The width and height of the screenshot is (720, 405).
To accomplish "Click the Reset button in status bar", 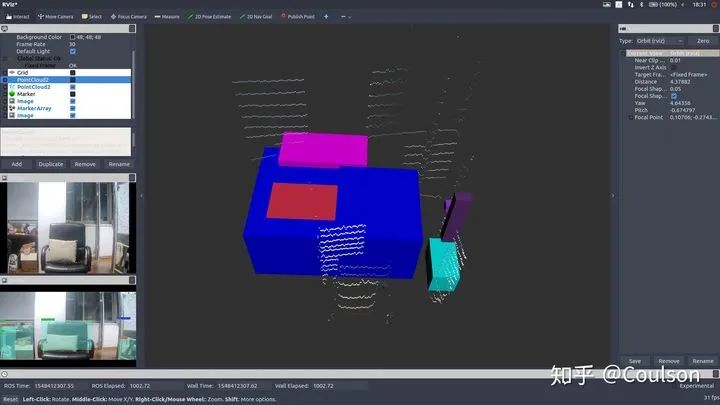I will [x=10, y=399].
